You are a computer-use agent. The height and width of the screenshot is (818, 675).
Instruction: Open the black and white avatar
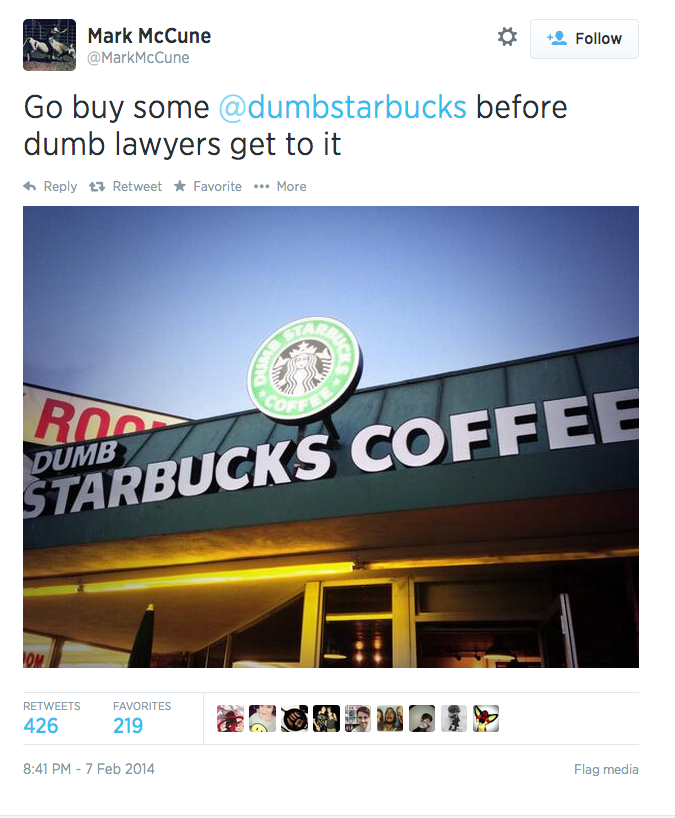pyautogui.click(x=454, y=718)
